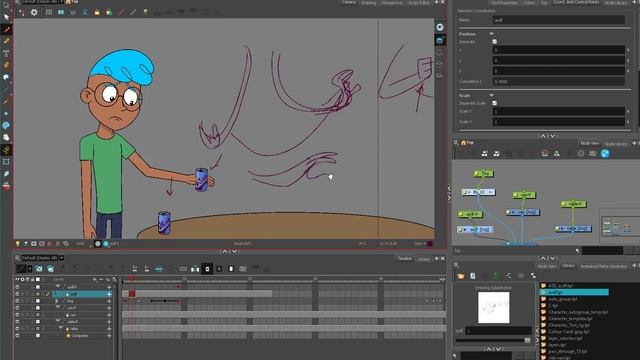640x360 pixels.
Task: Open the Character_template.tpl library folder
Action: 569,318
